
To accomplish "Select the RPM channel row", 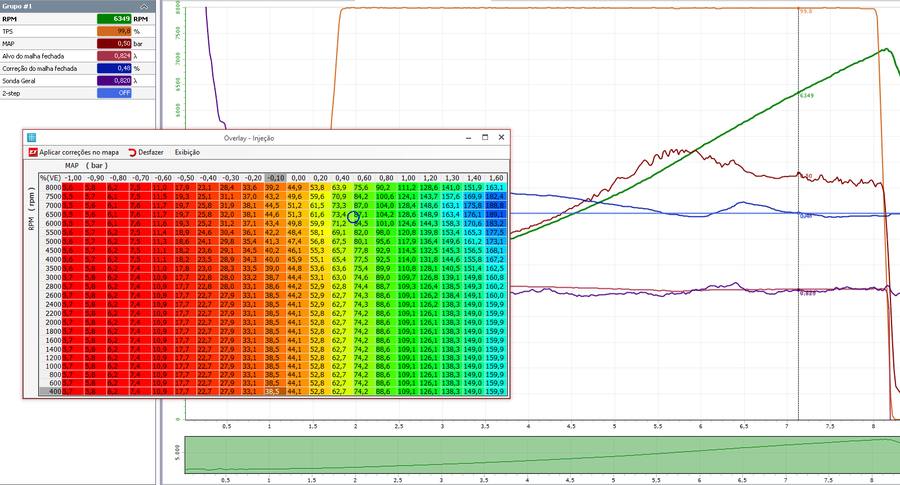I will click(77, 19).
